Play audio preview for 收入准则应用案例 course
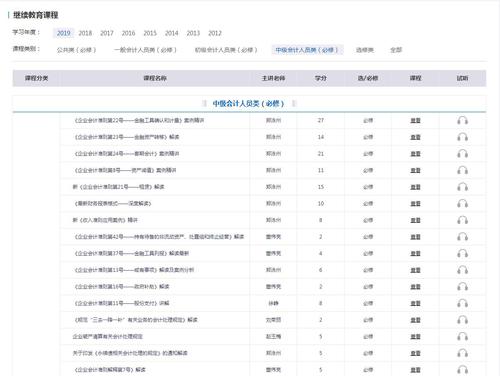Screen dimensions: 500x376 tap(462, 220)
